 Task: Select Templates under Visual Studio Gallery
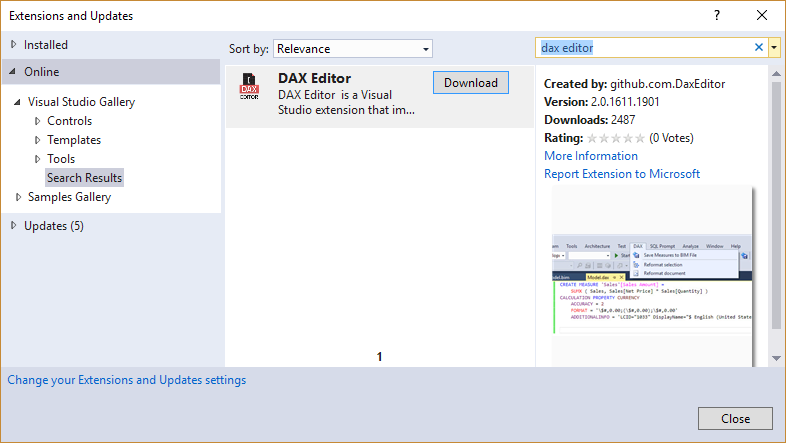(74, 140)
